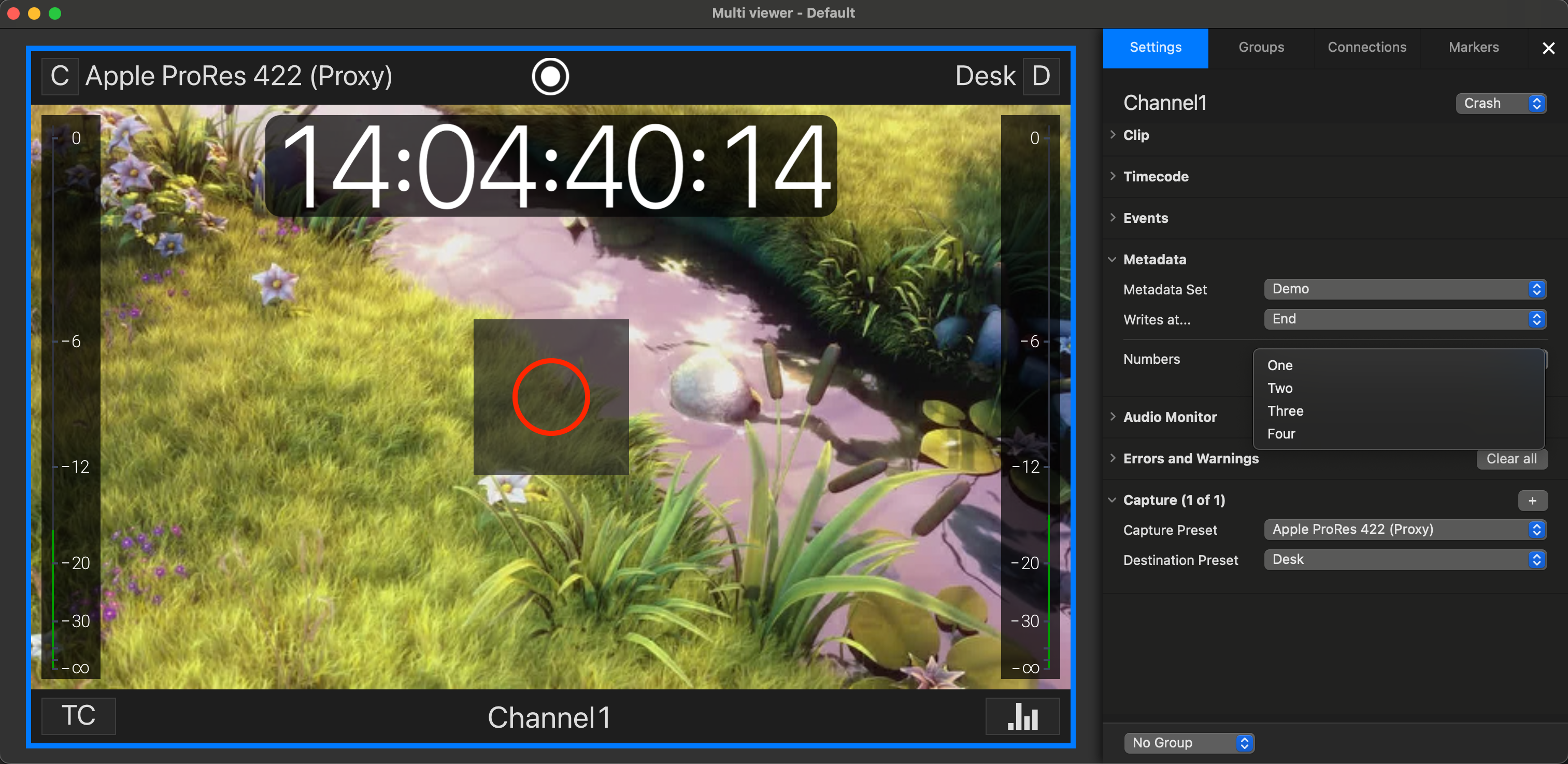Choose Two from the Numbers list
The image size is (1568, 764).
point(1399,388)
